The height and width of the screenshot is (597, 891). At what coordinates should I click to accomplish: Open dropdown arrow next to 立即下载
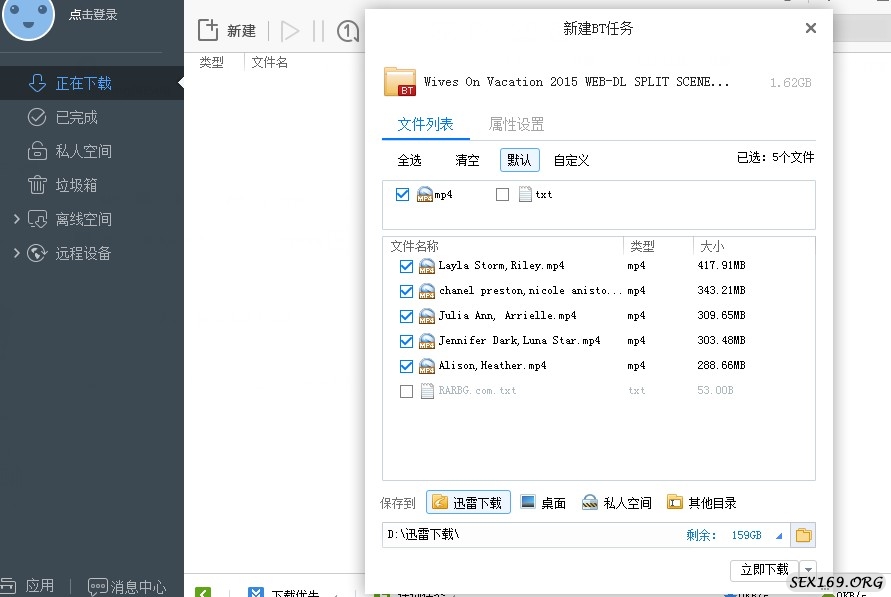coord(807,569)
